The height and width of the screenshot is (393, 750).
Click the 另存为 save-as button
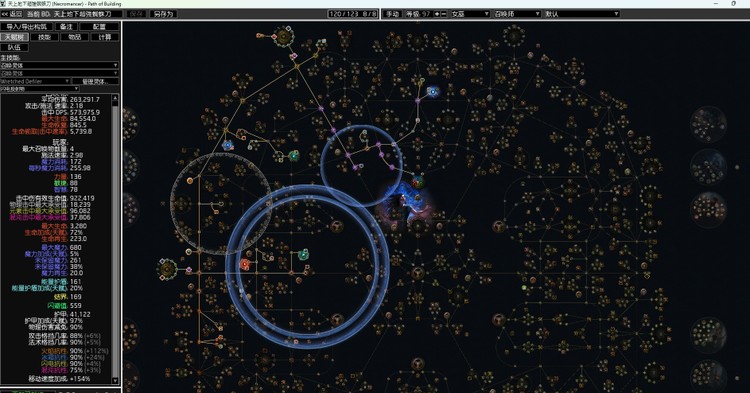pos(163,14)
